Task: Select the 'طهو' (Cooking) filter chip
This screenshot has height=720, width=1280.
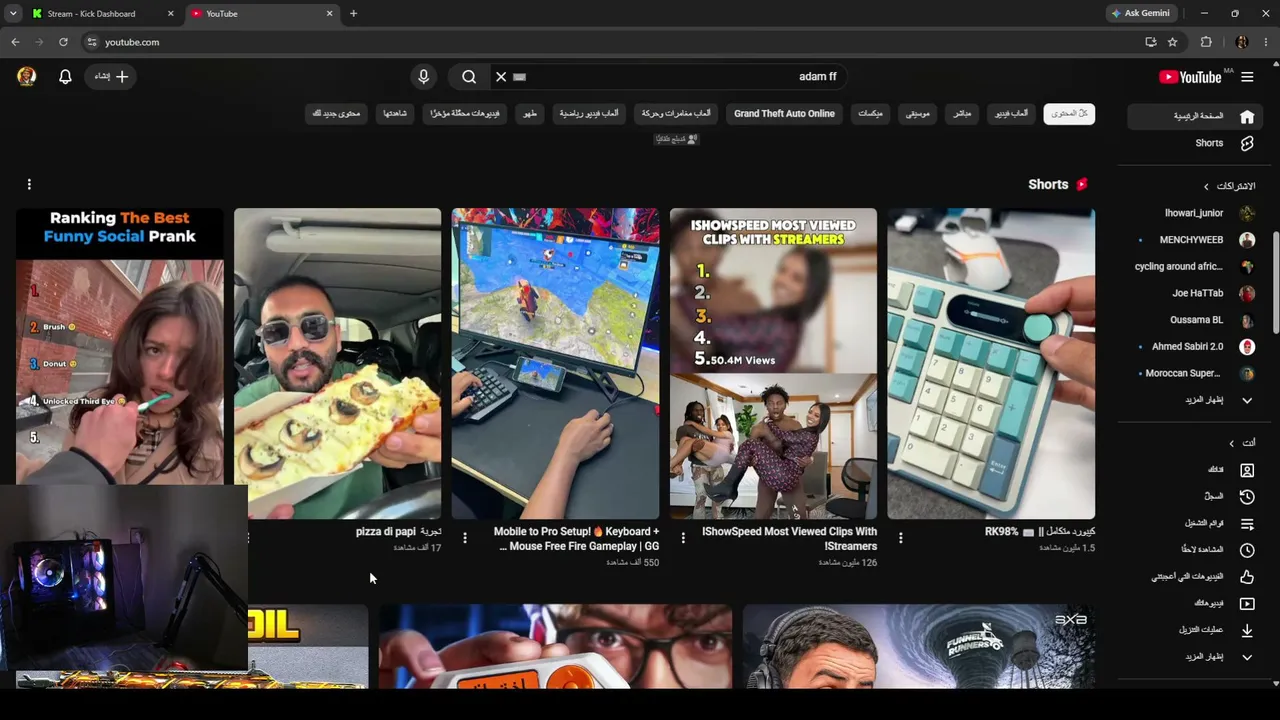Action: 530,114
